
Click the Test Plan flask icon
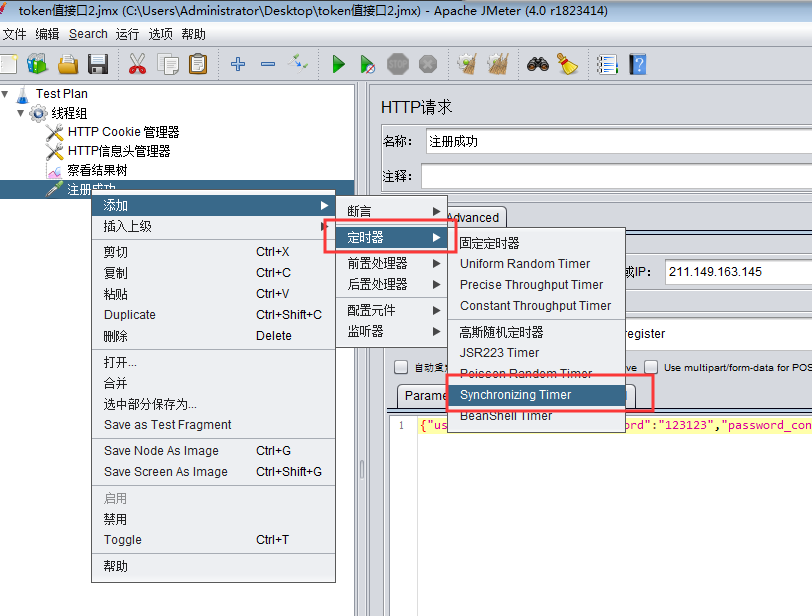coord(23,94)
